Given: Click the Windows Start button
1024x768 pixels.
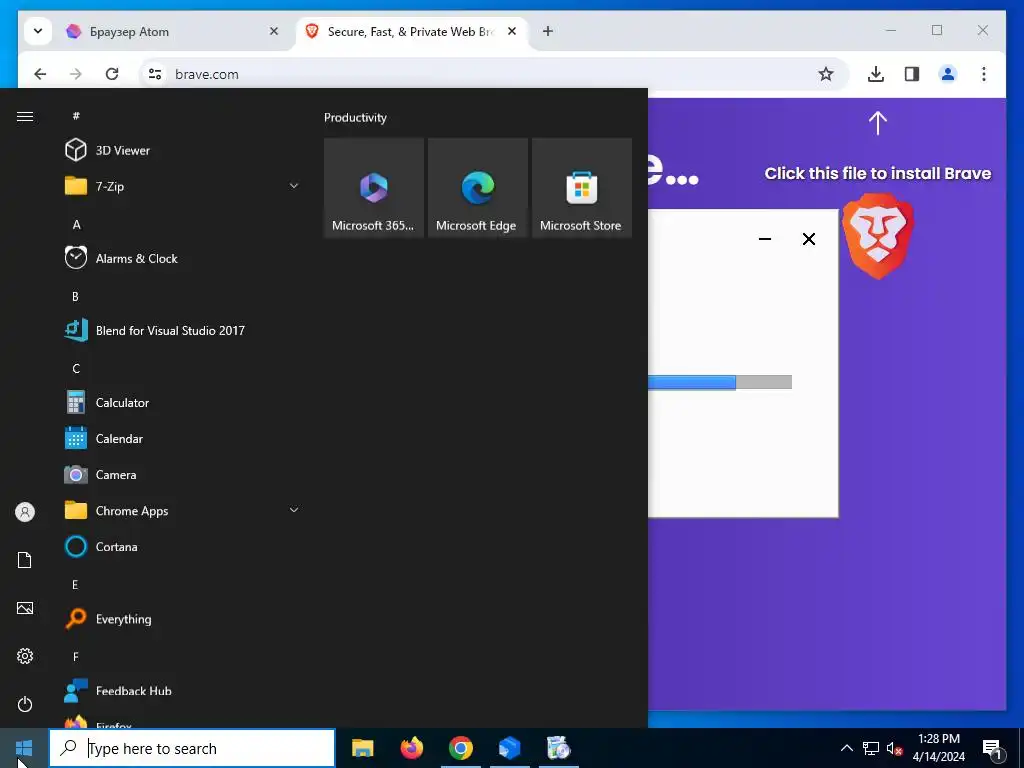Looking at the screenshot, I should click(24, 748).
